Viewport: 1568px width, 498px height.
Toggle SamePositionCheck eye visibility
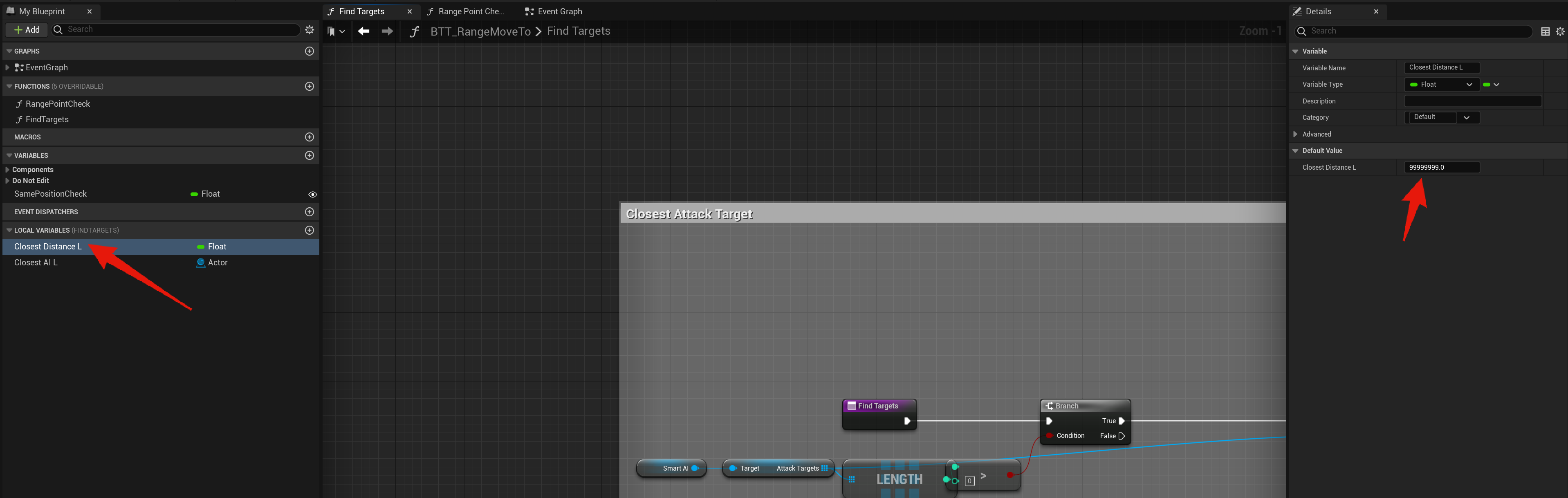coord(312,194)
